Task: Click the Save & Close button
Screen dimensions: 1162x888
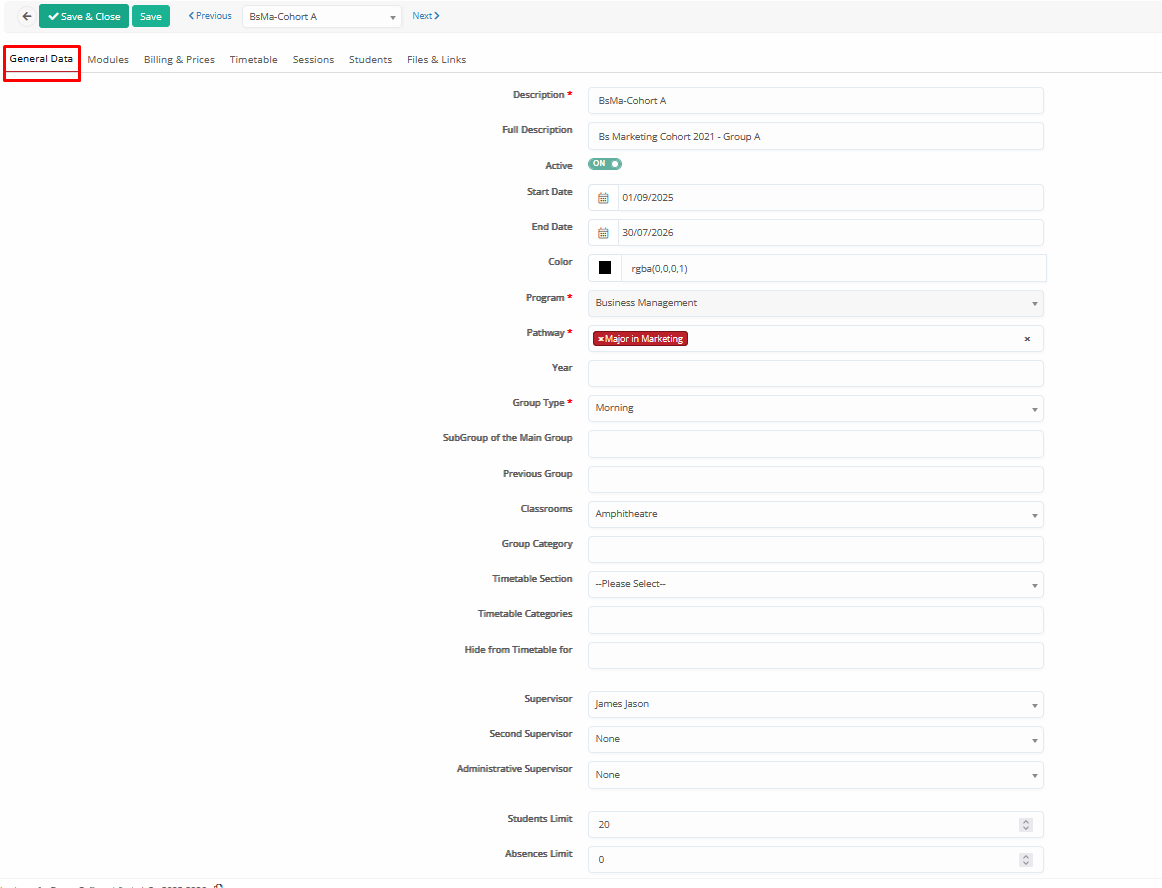Action: [x=84, y=17]
